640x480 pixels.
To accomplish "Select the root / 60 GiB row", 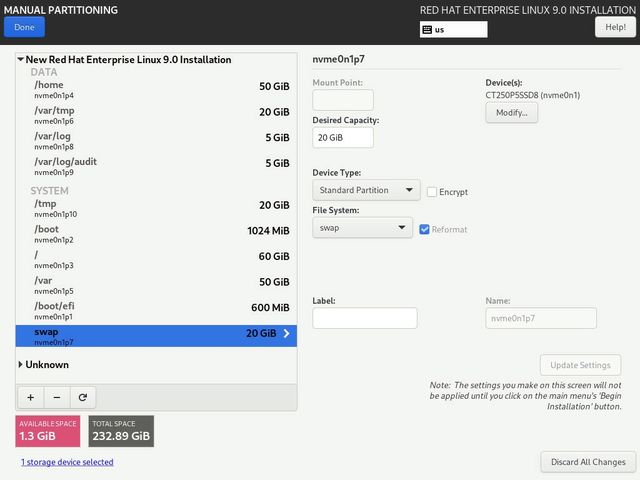I will pyautogui.click(x=156, y=260).
